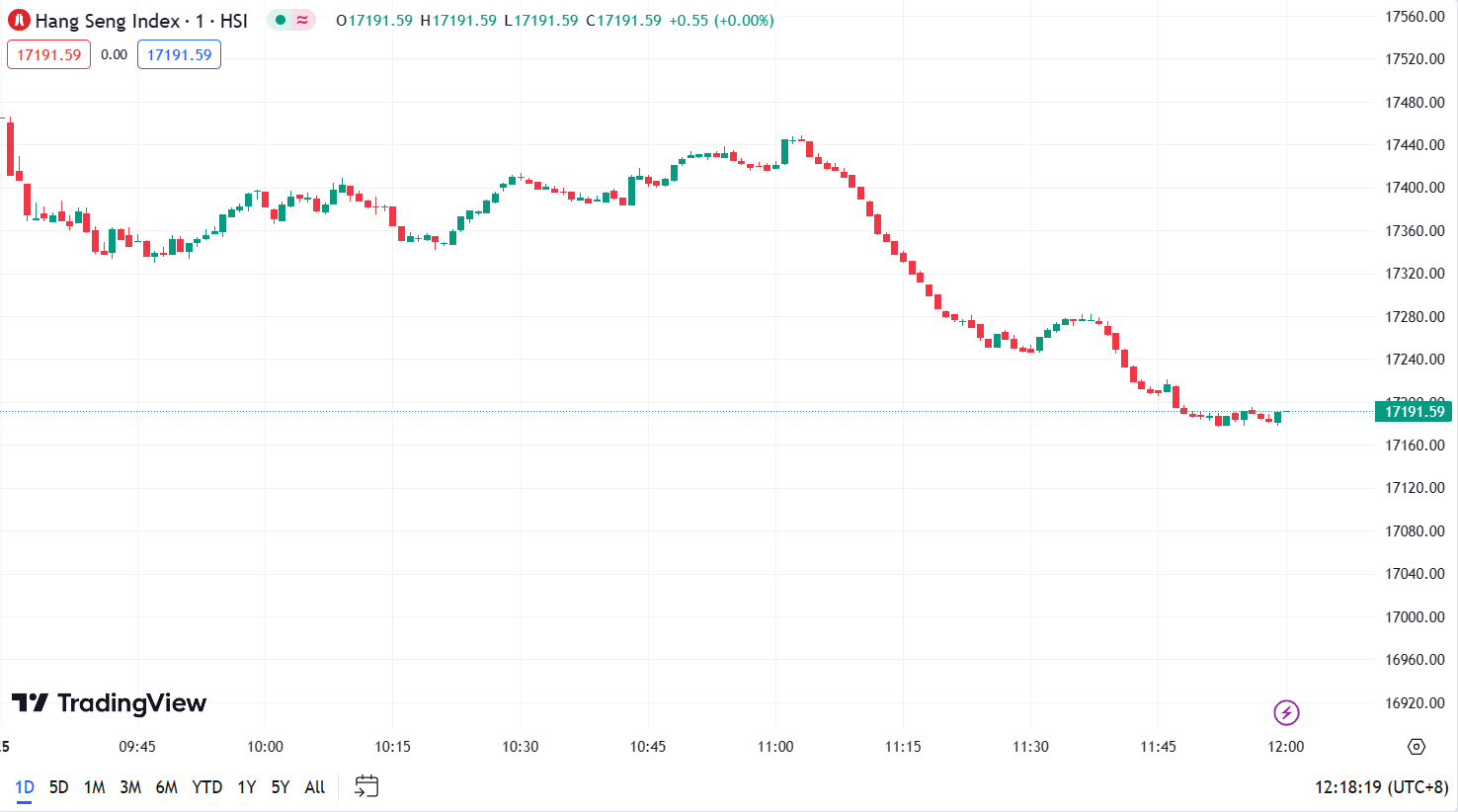Display All available data range
Viewport: 1458px width, 812px height.
[315, 787]
